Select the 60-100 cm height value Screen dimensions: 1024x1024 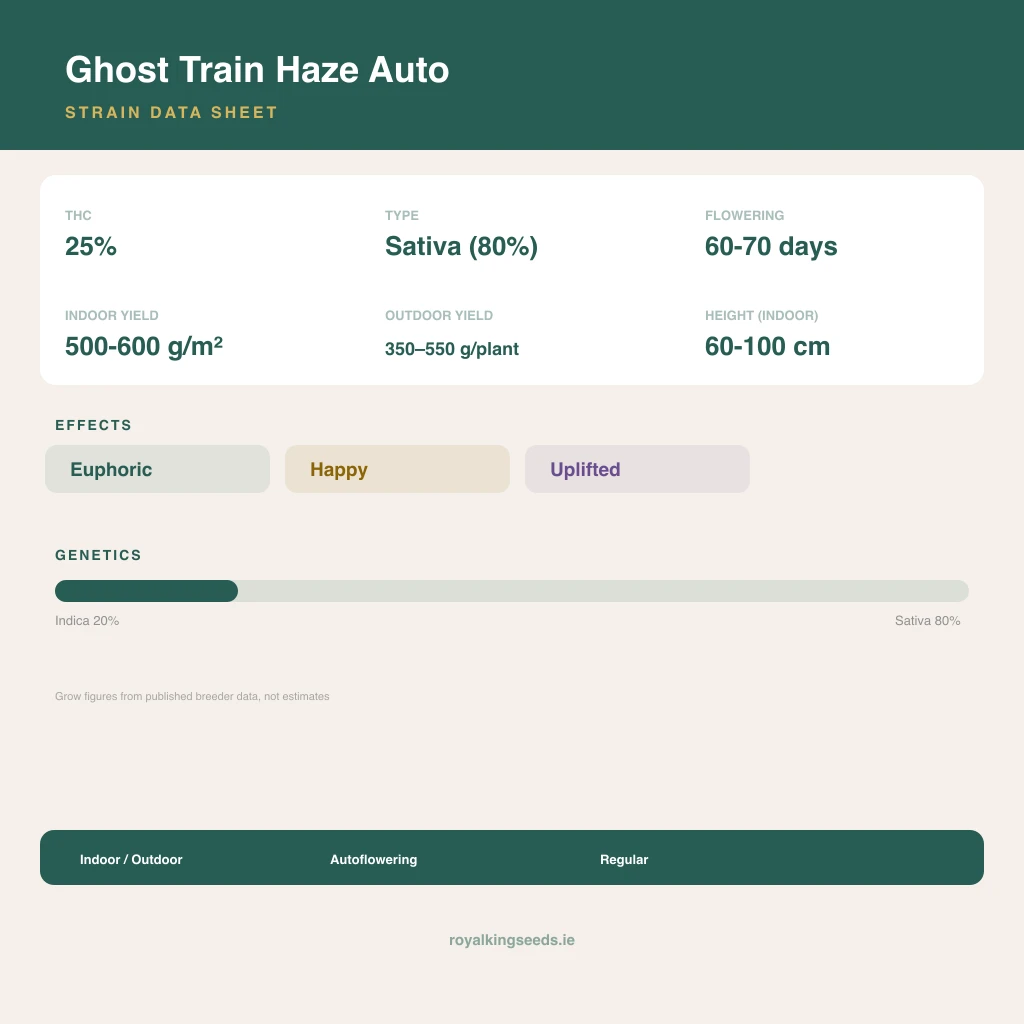point(767,346)
